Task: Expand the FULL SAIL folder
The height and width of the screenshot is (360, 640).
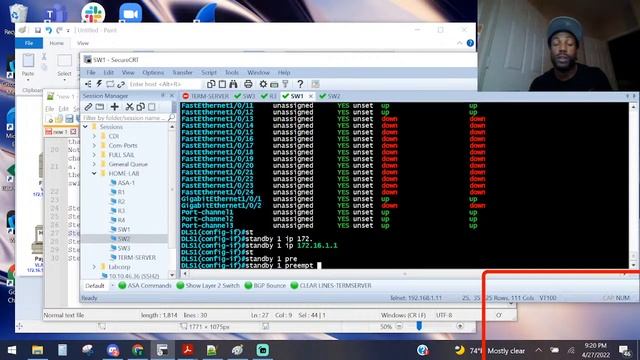Action: tap(94, 155)
